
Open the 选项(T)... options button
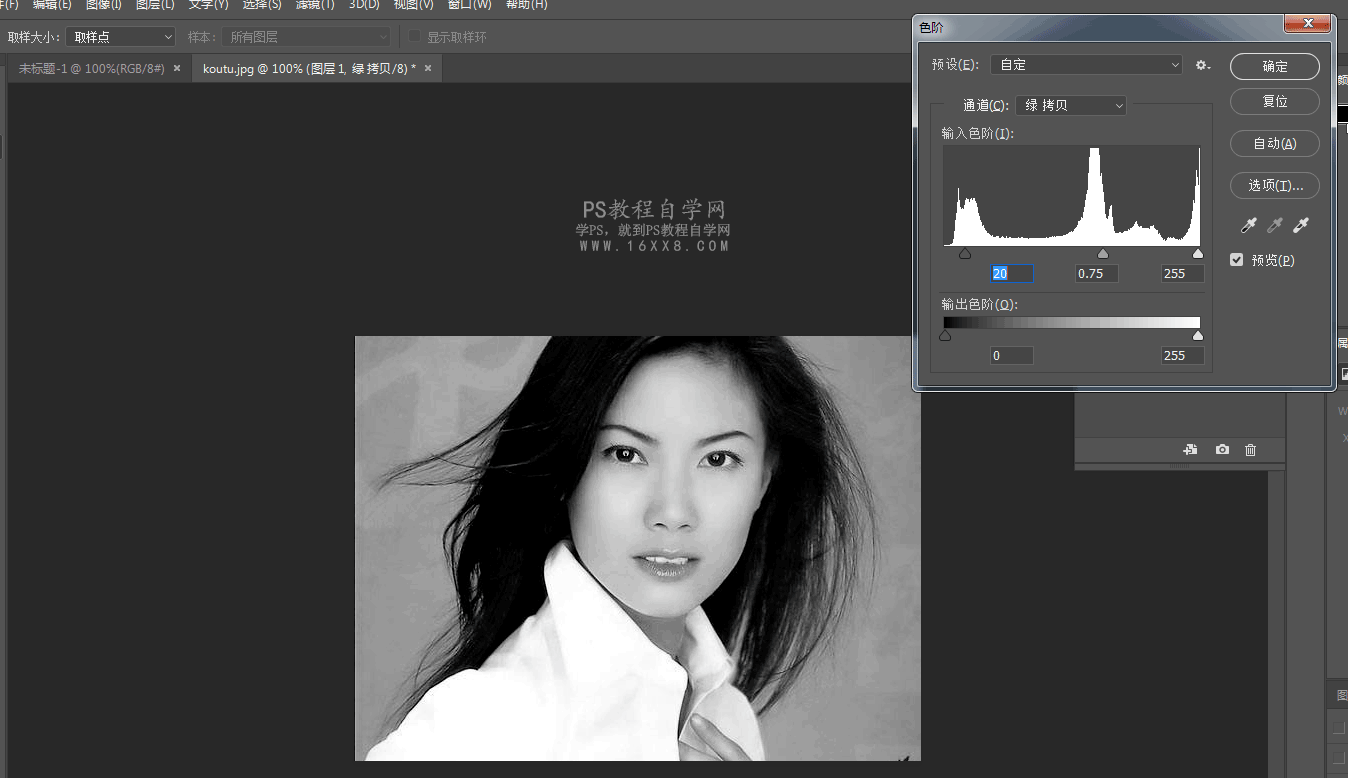tap(1275, 185)
